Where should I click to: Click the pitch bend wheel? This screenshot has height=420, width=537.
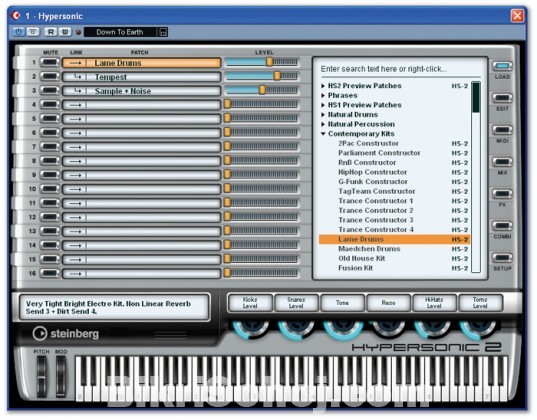(x=41, y=377)
